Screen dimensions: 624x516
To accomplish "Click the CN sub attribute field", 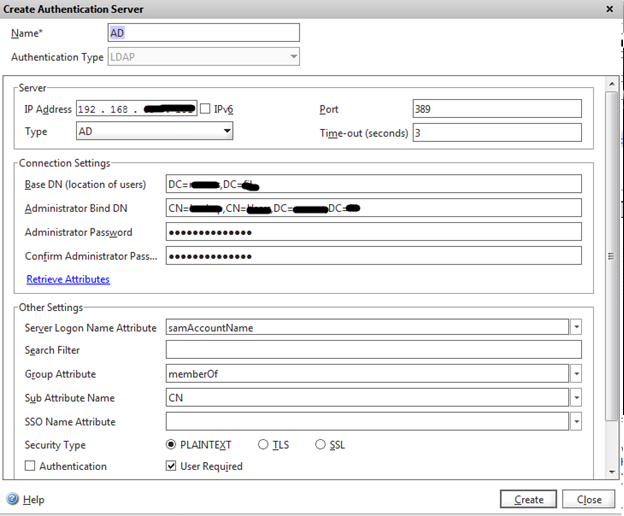I will (x=367, y=397).
